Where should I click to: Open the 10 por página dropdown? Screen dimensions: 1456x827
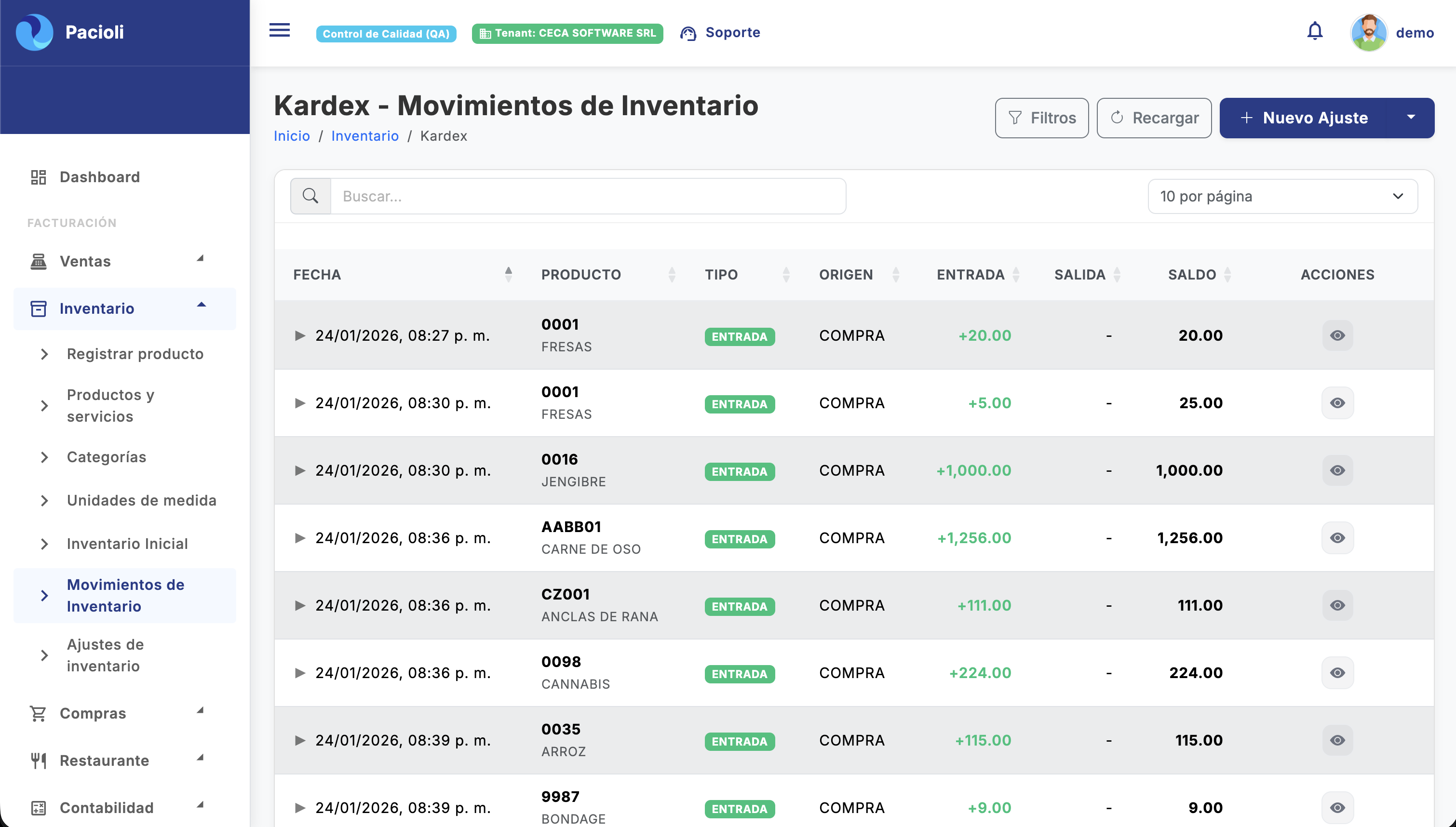pyautogui.click(x=1283, y=195)
